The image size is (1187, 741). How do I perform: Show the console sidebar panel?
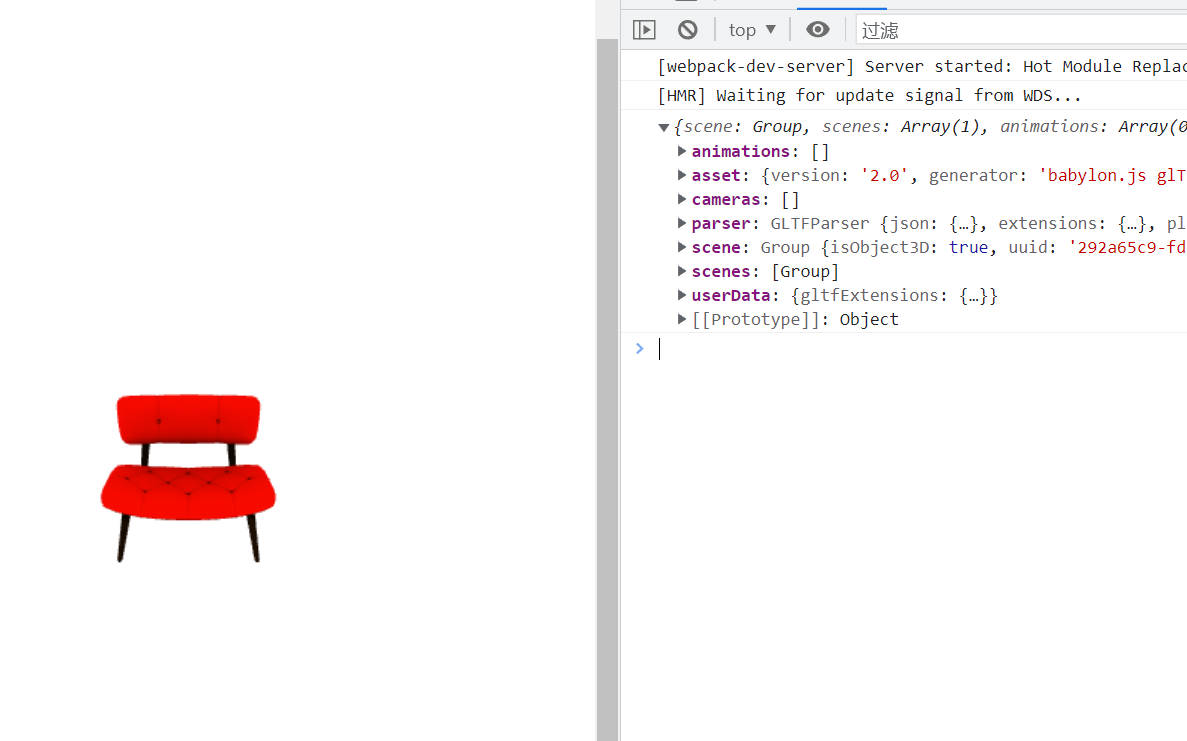click(644, 30)
